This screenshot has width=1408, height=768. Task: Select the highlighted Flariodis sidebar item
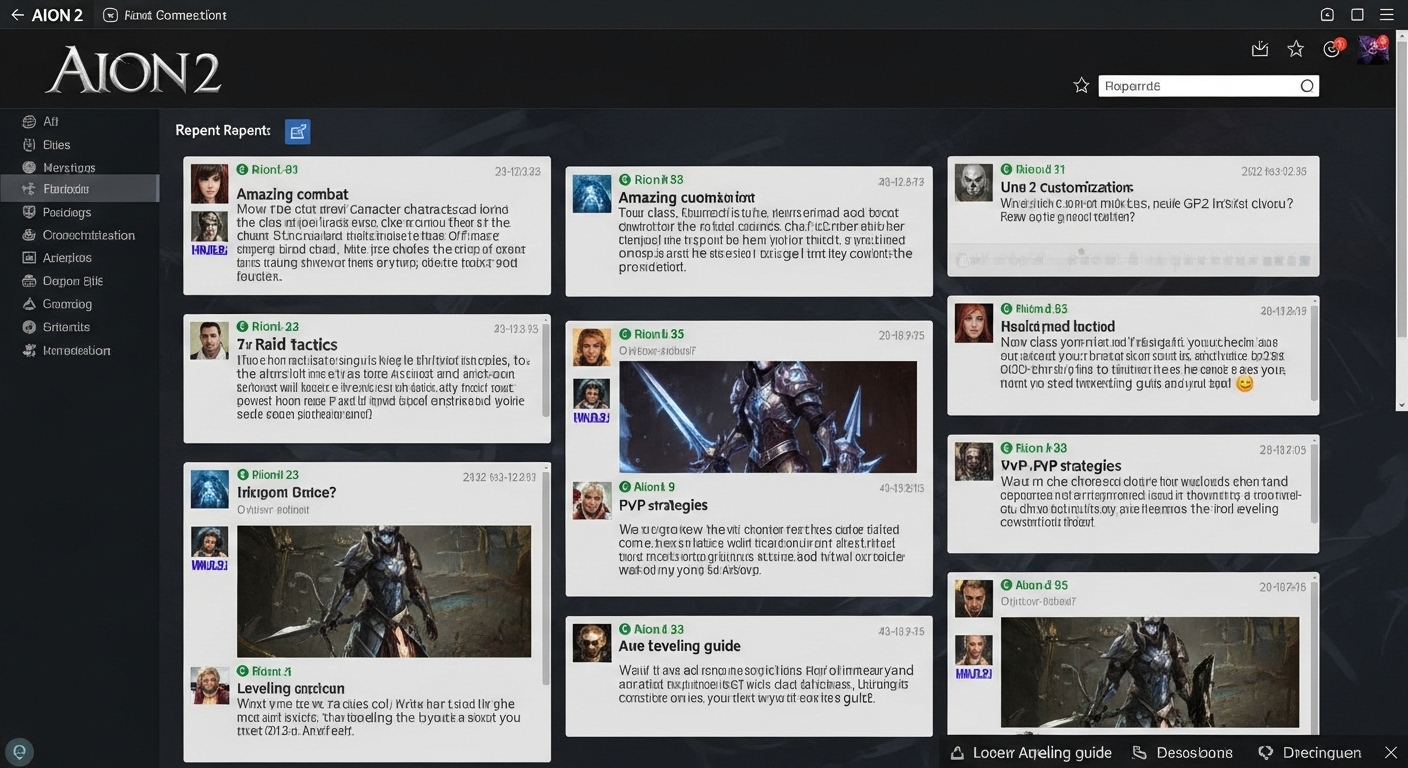(79, 189)
